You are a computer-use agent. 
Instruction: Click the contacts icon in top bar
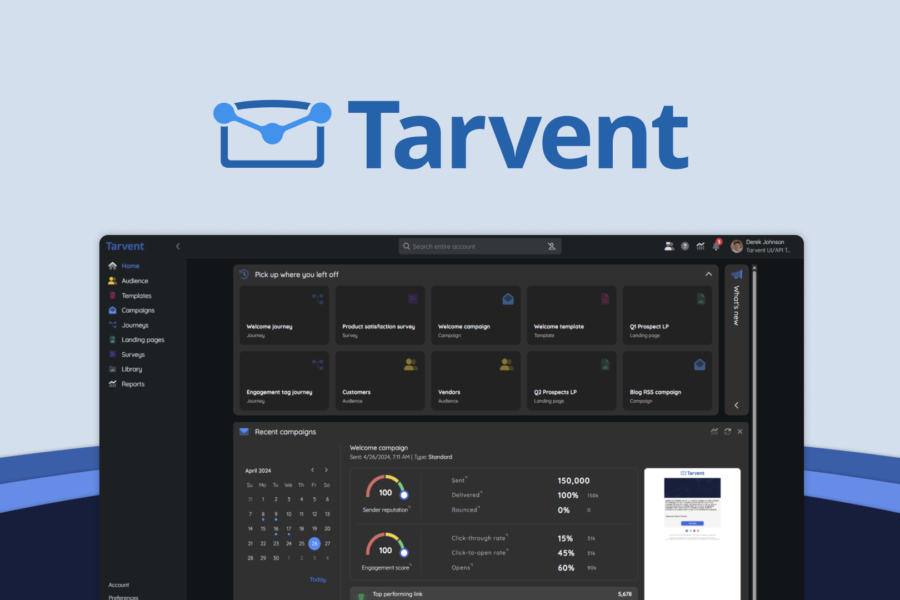click(669, 246)
